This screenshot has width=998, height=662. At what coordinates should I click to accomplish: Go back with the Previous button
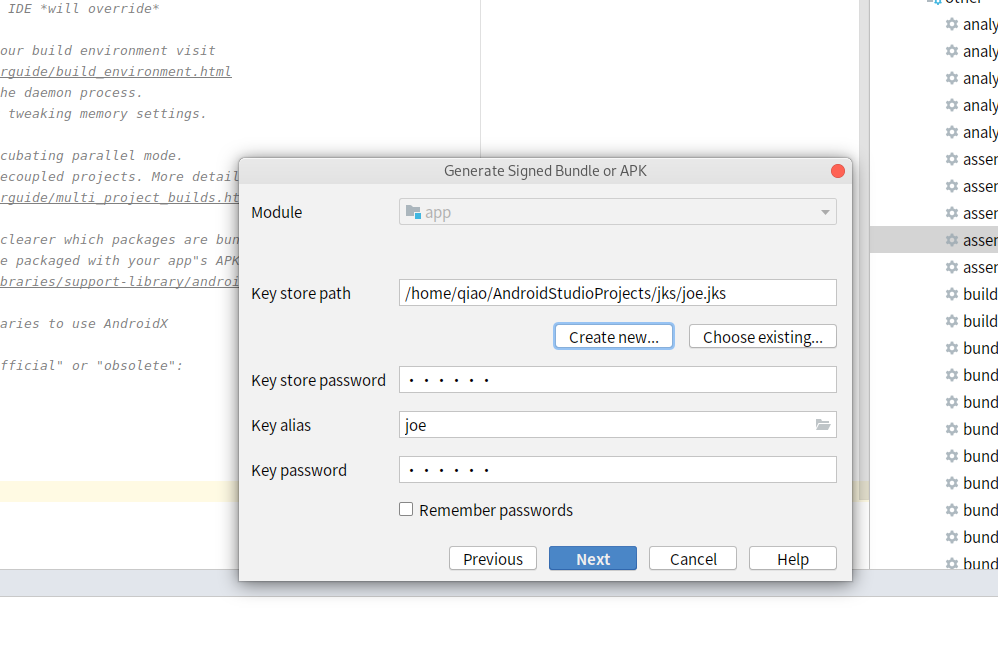(x=493, y=559)
